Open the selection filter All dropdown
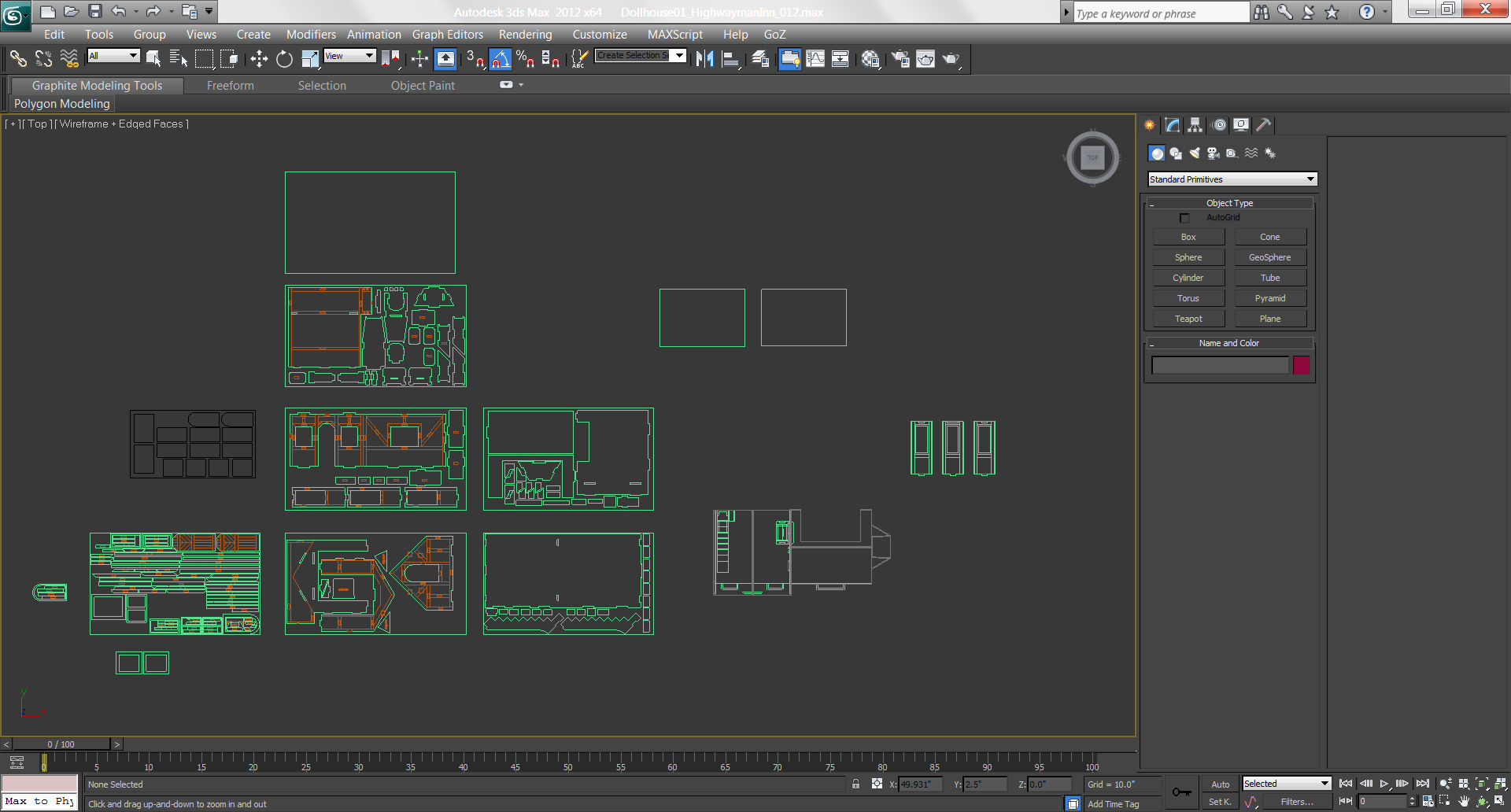 [113, 56]
